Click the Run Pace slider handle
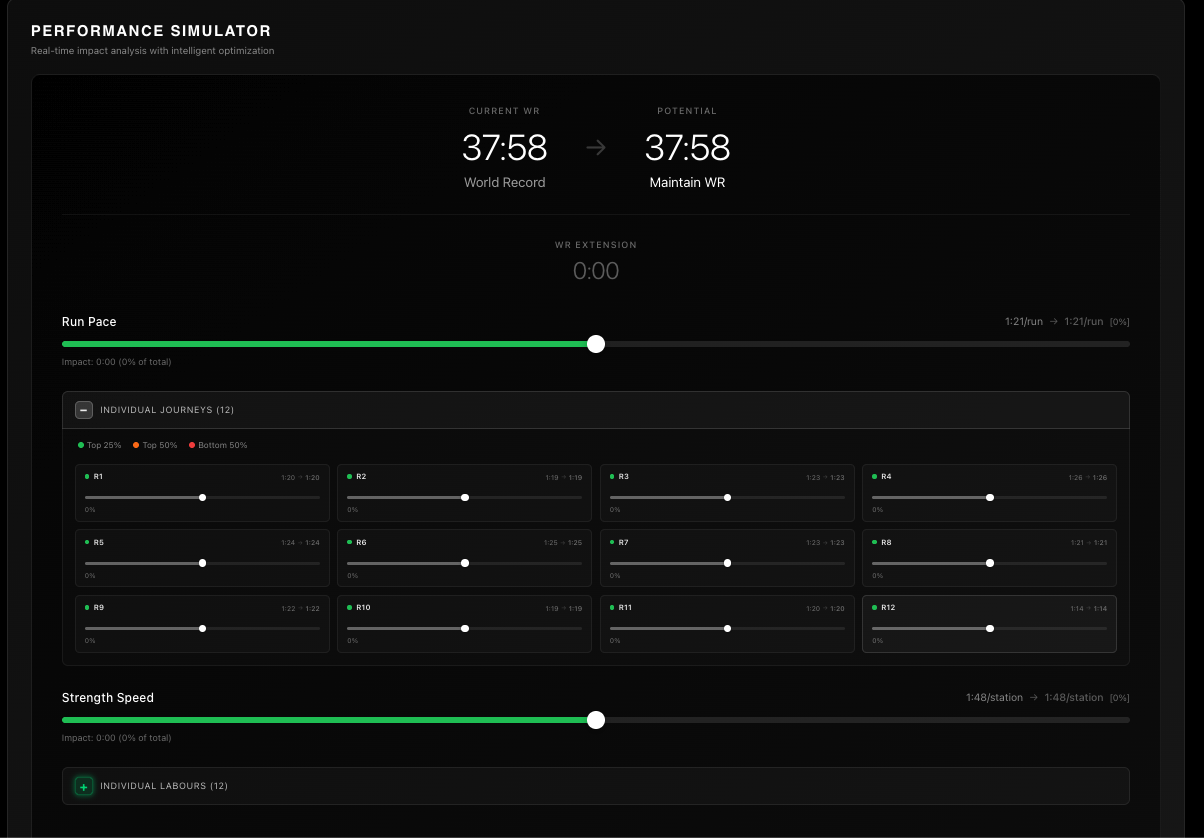 click(x=596, y=344)
